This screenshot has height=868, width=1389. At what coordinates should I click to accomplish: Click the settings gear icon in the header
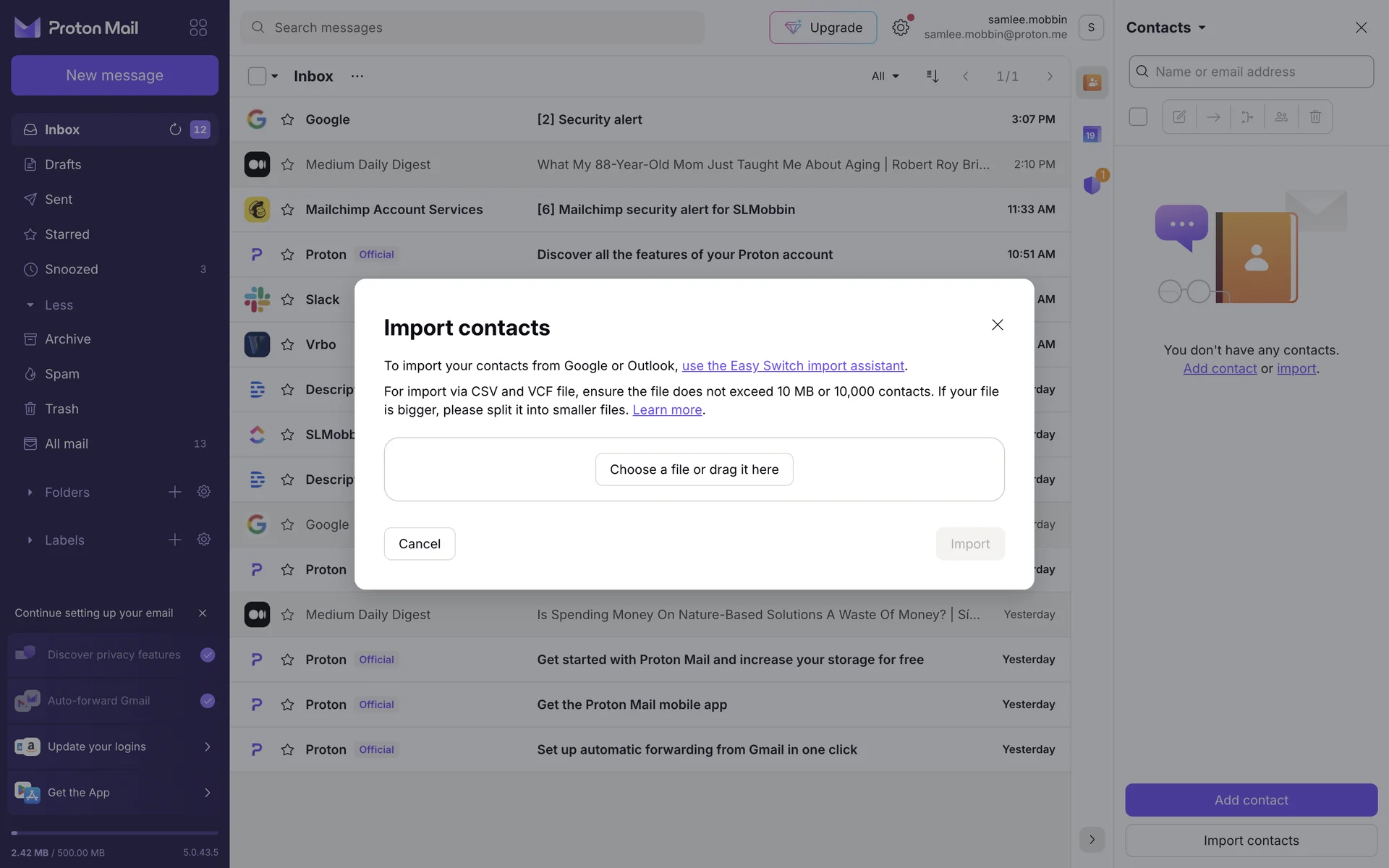900,27
